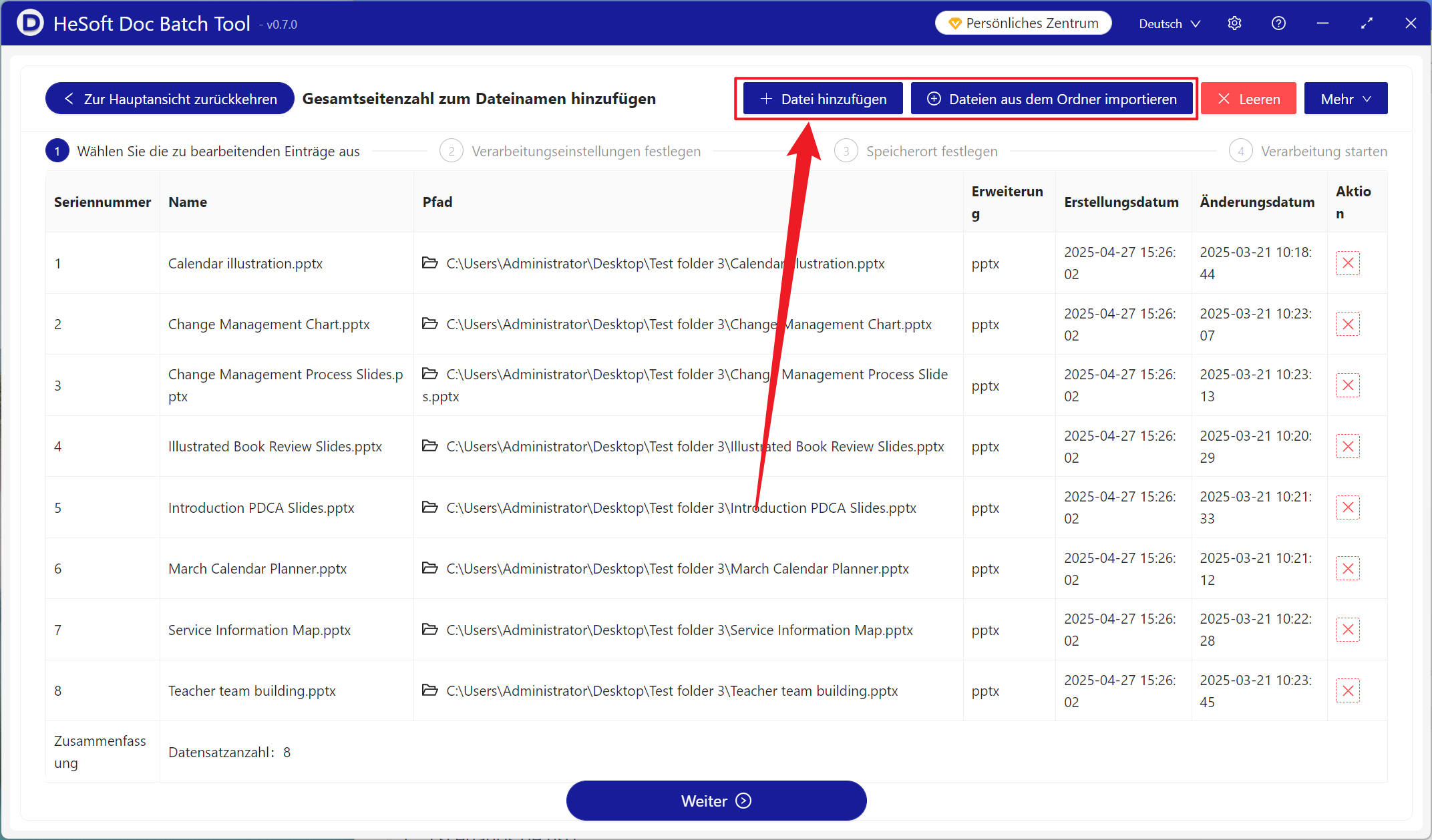Remove Change Management Chart.pptx row via red X
The width and height of the screenshot is (1432, 840).
click(1348, 325)
